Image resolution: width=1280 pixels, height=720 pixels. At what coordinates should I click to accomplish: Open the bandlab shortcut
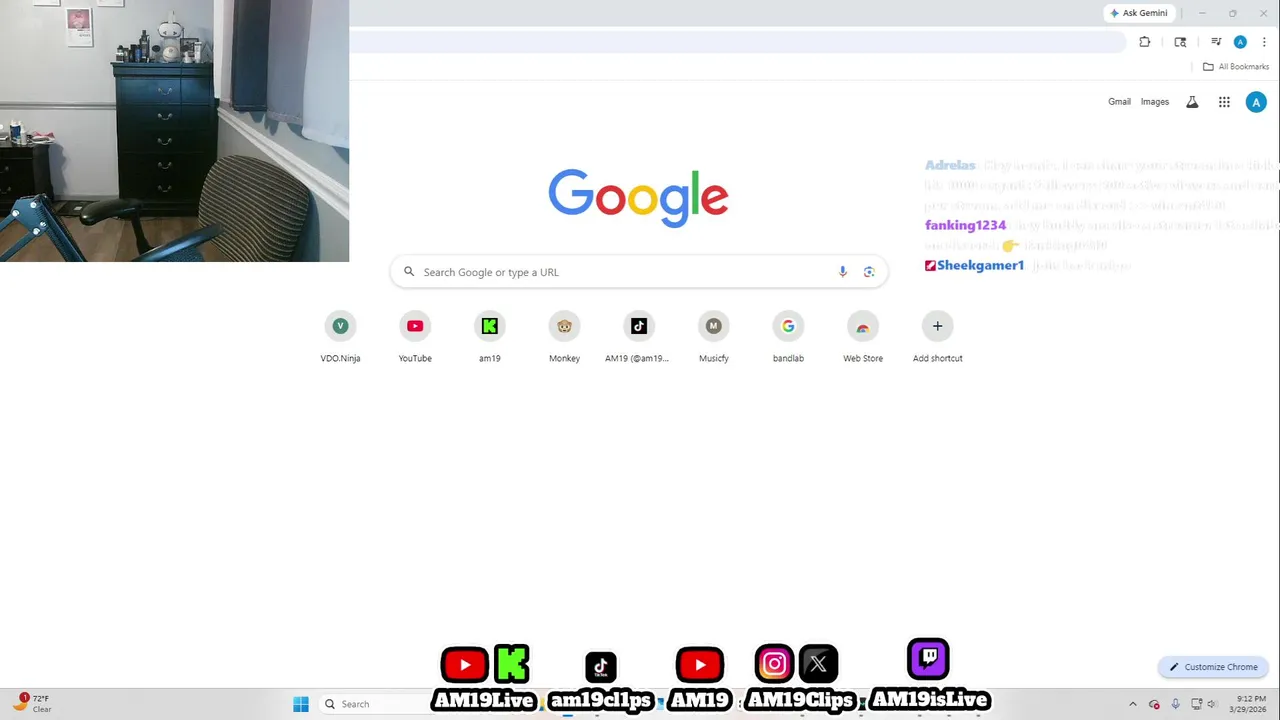pyautogui.click(x=788, y=337)
